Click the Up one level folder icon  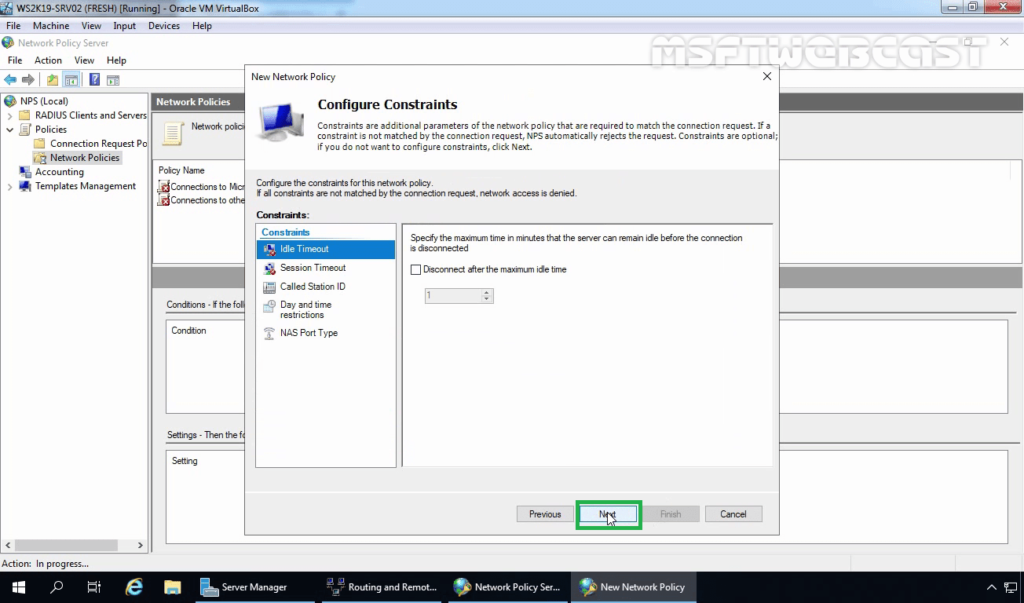[x=52, y=80]
